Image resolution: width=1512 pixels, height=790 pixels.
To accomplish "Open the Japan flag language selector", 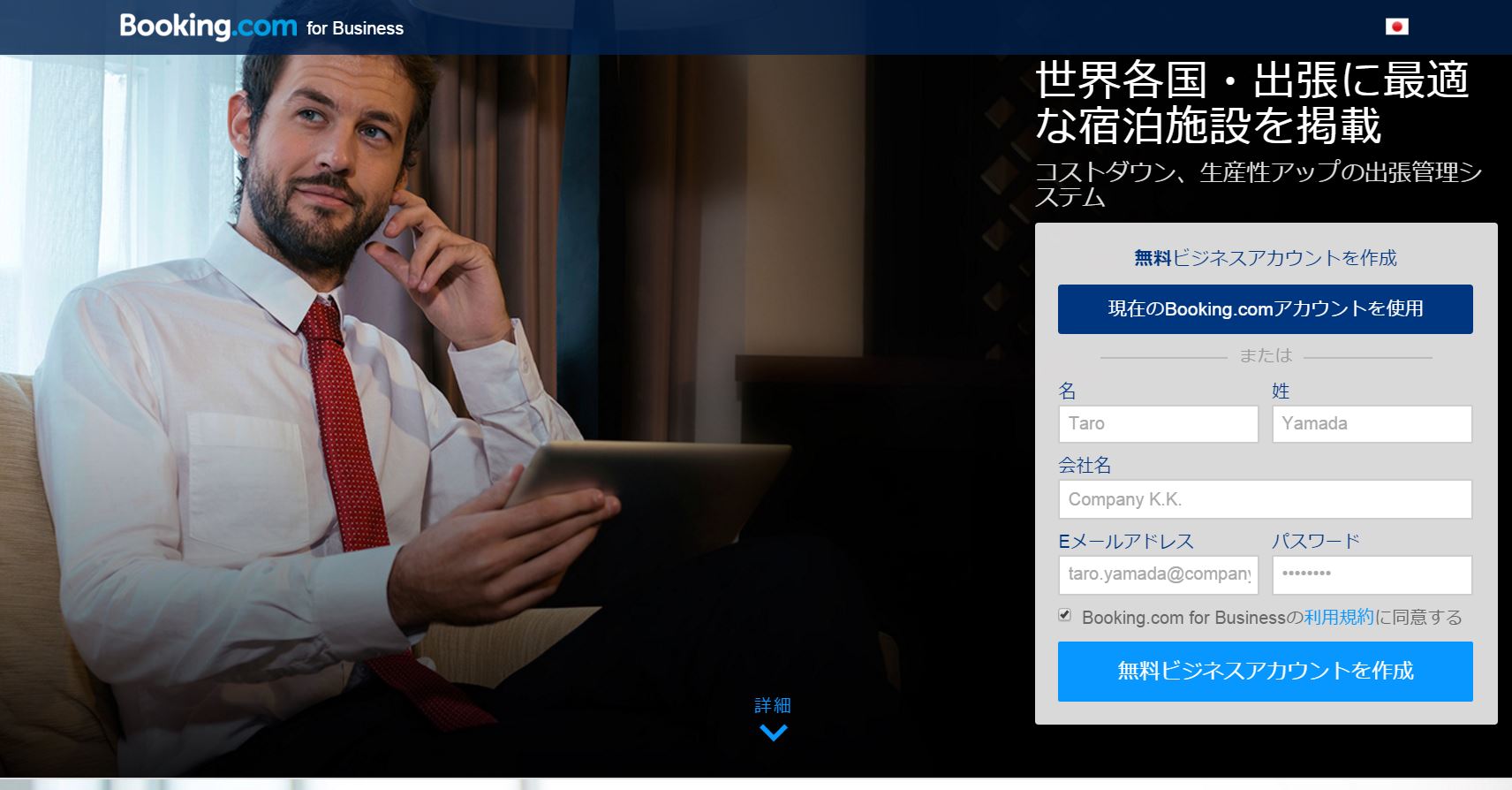I will pos(1396,27).
